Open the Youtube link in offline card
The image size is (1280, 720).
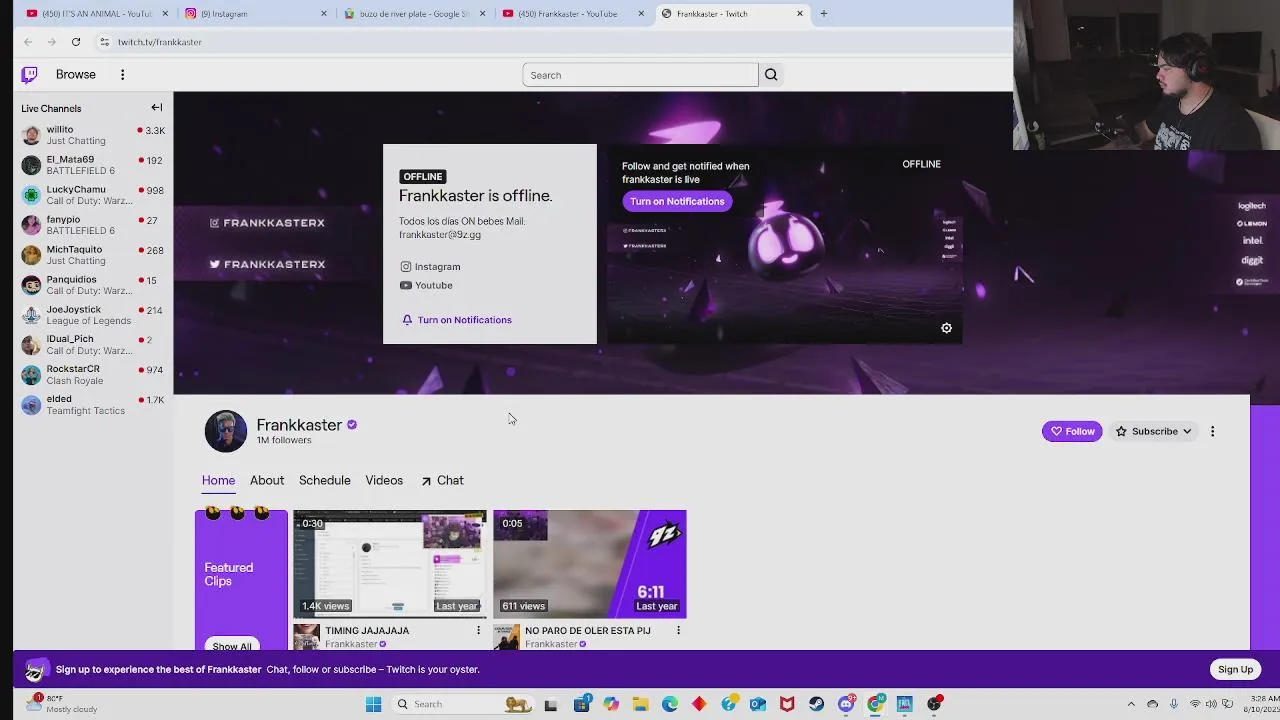click(x=426, y=285)
